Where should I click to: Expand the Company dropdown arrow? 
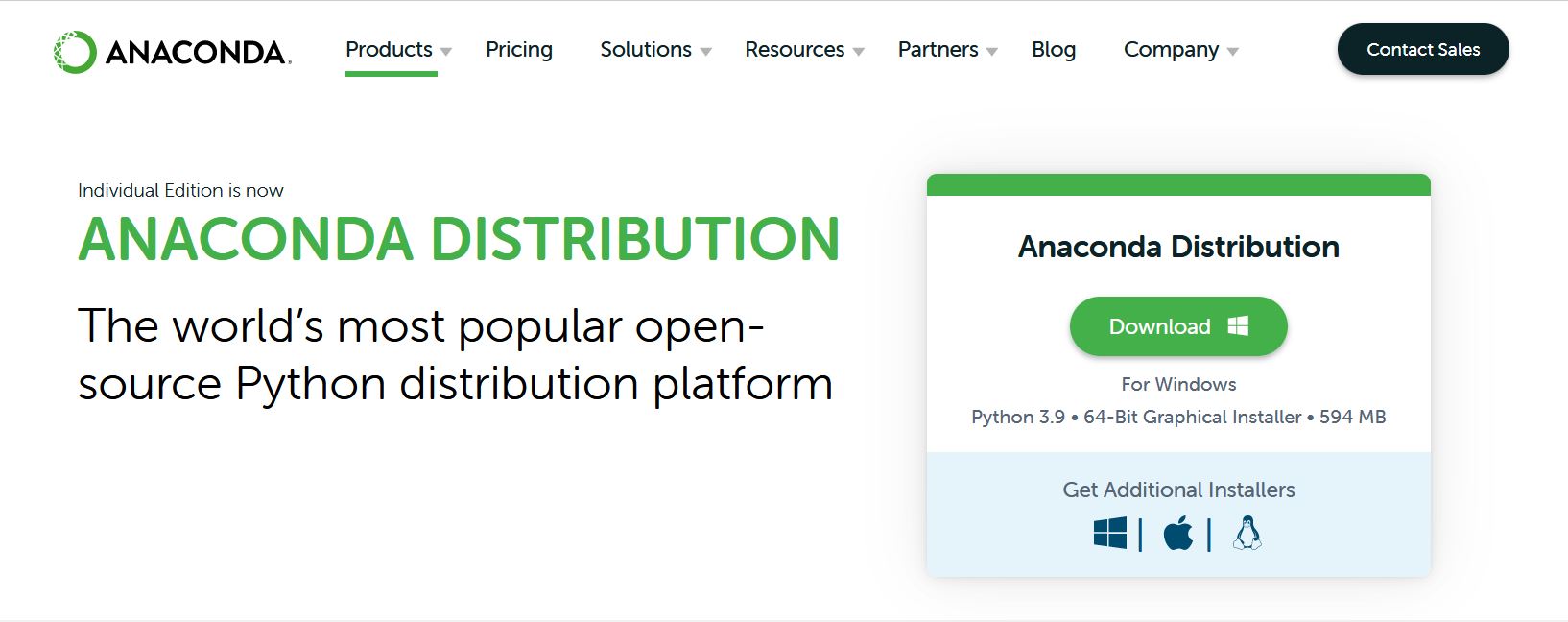pyautogui.click(x=1232, y=52)
